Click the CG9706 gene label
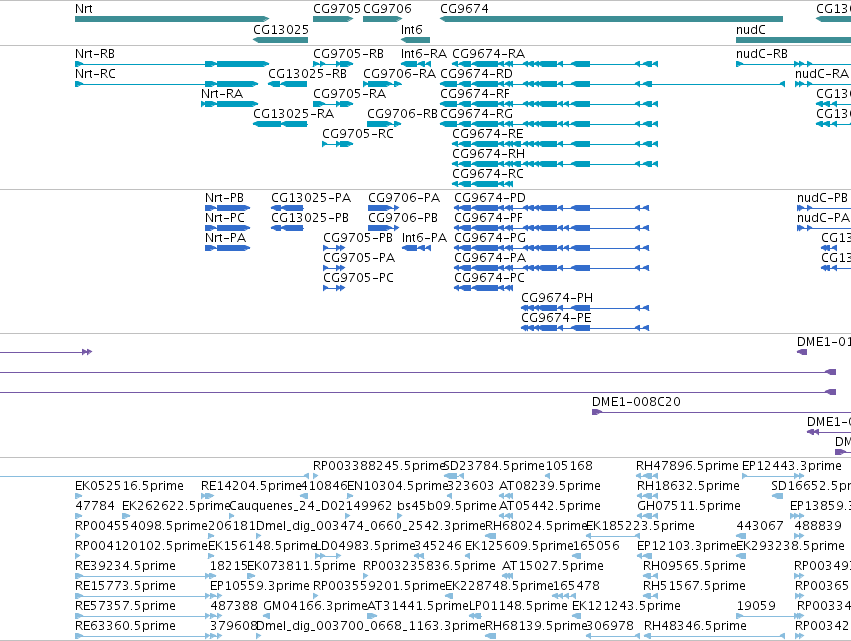 [387, 9]
